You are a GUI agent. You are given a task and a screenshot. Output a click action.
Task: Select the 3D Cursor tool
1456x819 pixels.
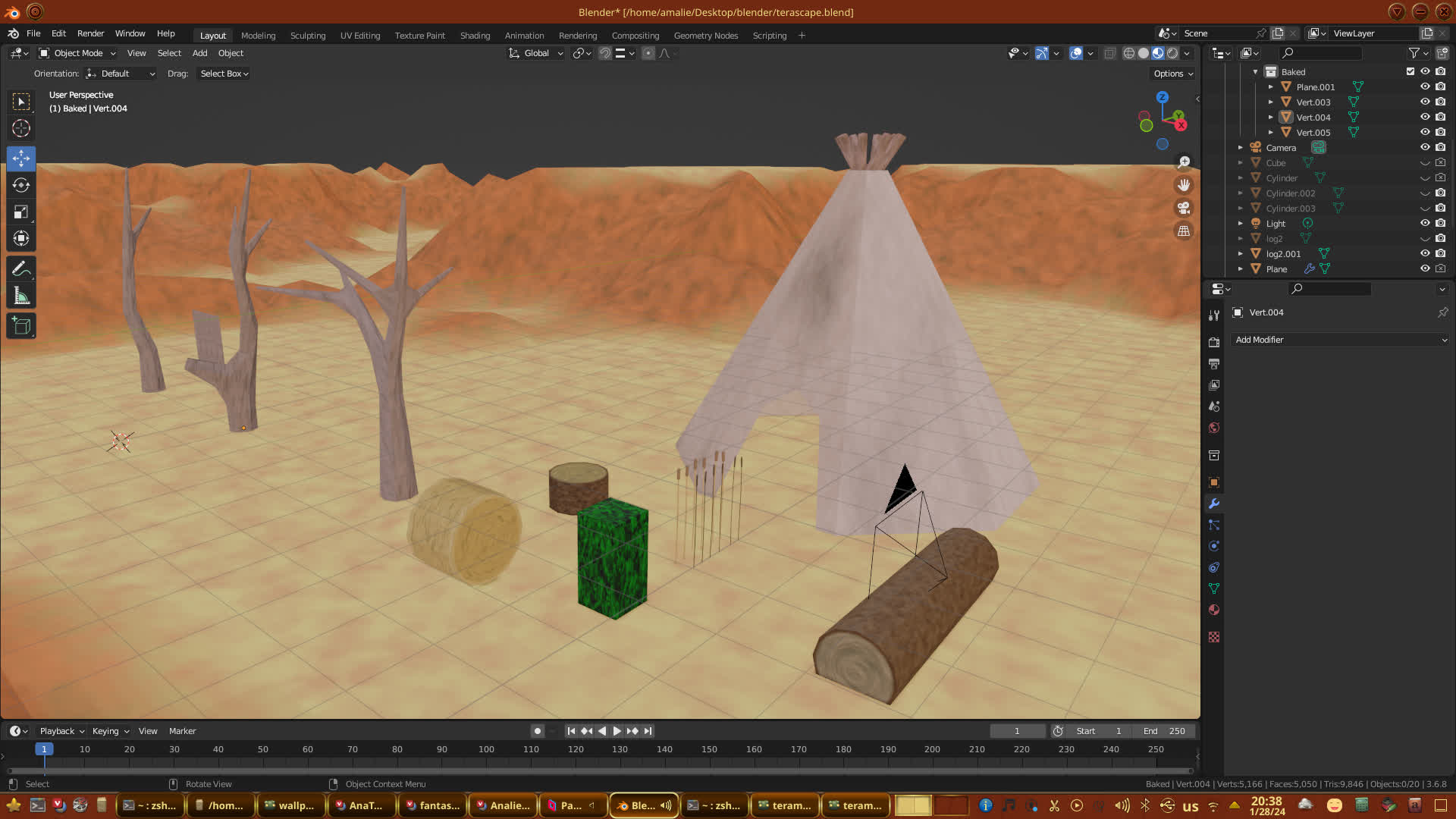[21, 128]
